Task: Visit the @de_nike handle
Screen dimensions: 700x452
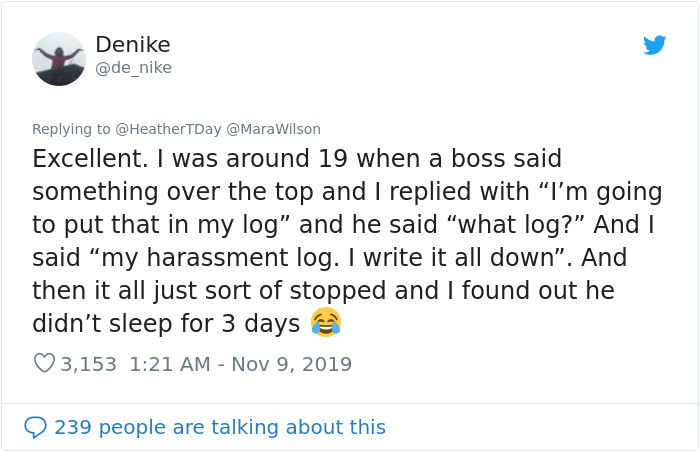Action: coord(133,68)
